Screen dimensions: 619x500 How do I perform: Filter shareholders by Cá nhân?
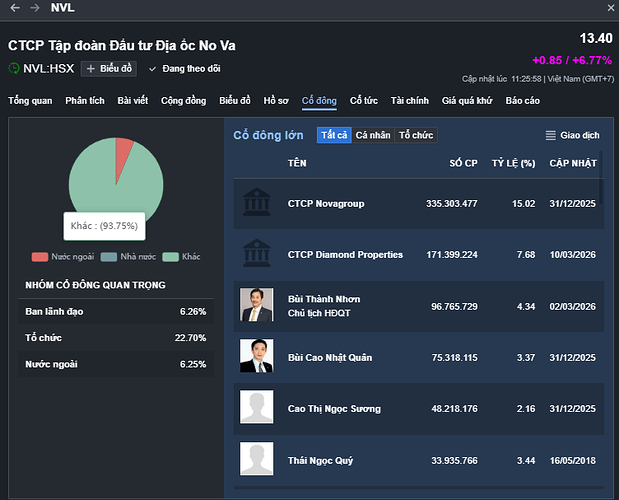pyautogui.click(x=373, y=135)
